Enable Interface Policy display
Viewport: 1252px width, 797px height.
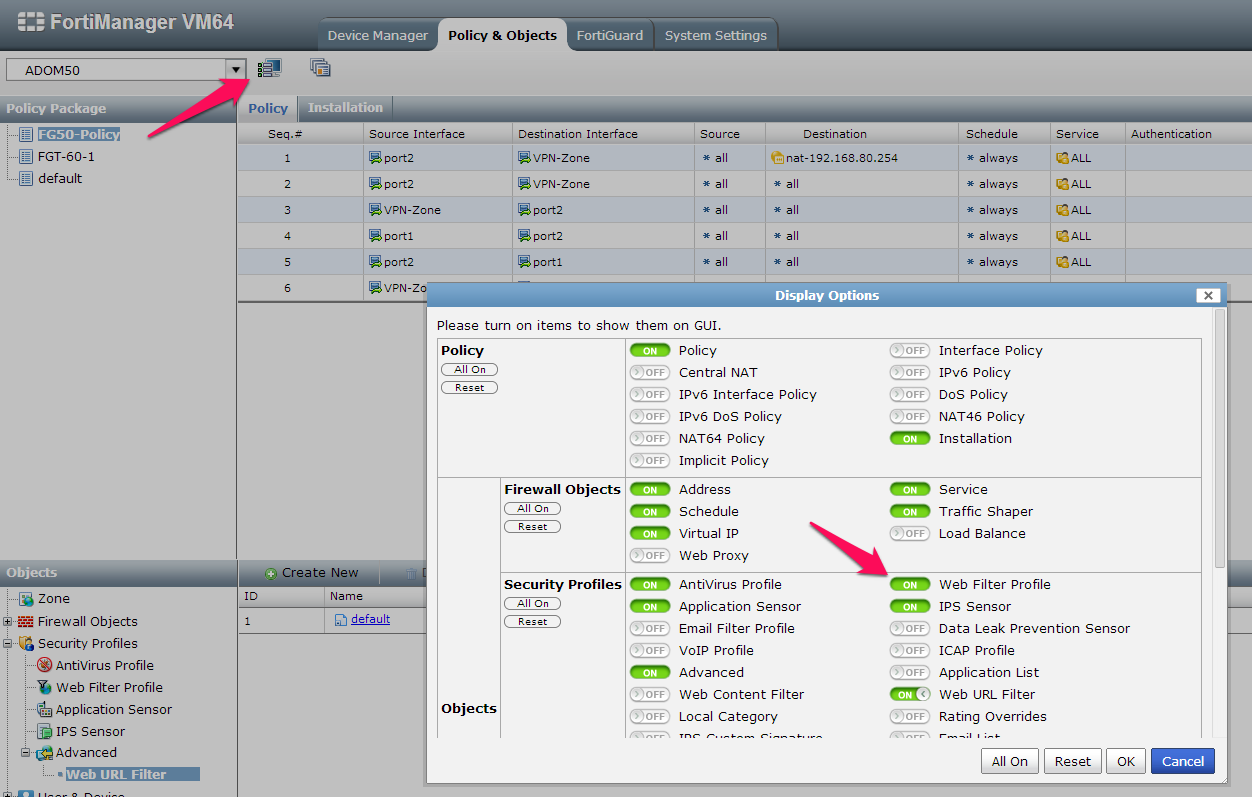910,351
